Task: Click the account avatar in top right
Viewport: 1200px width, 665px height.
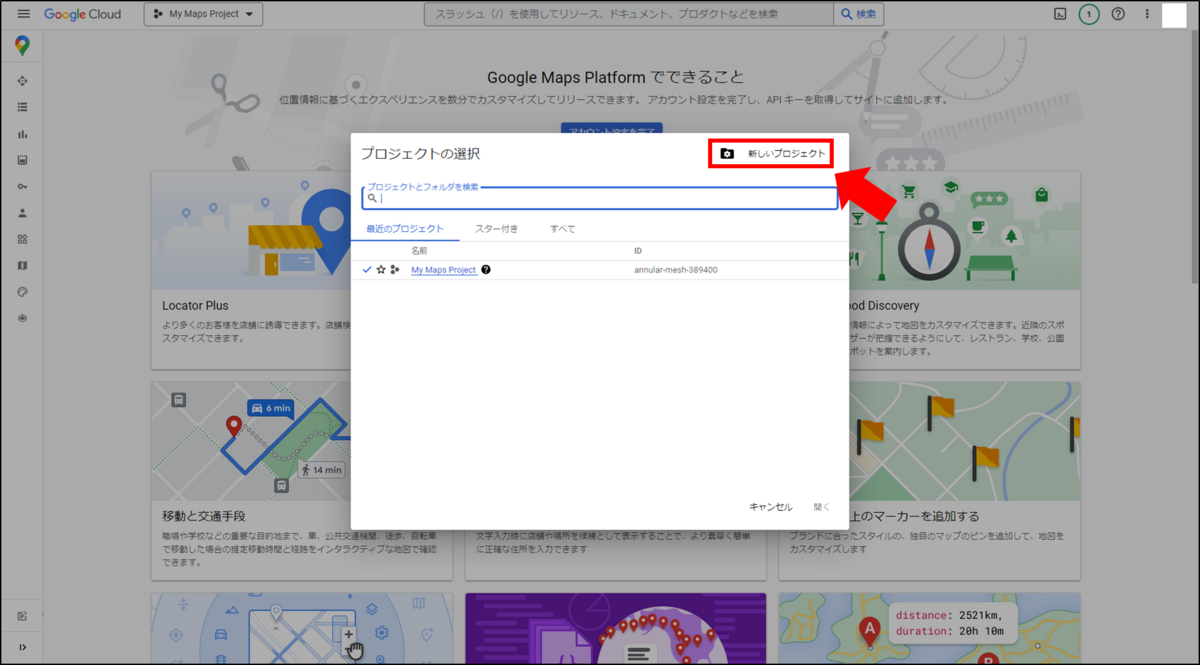Action: (x=1175, y=15)
